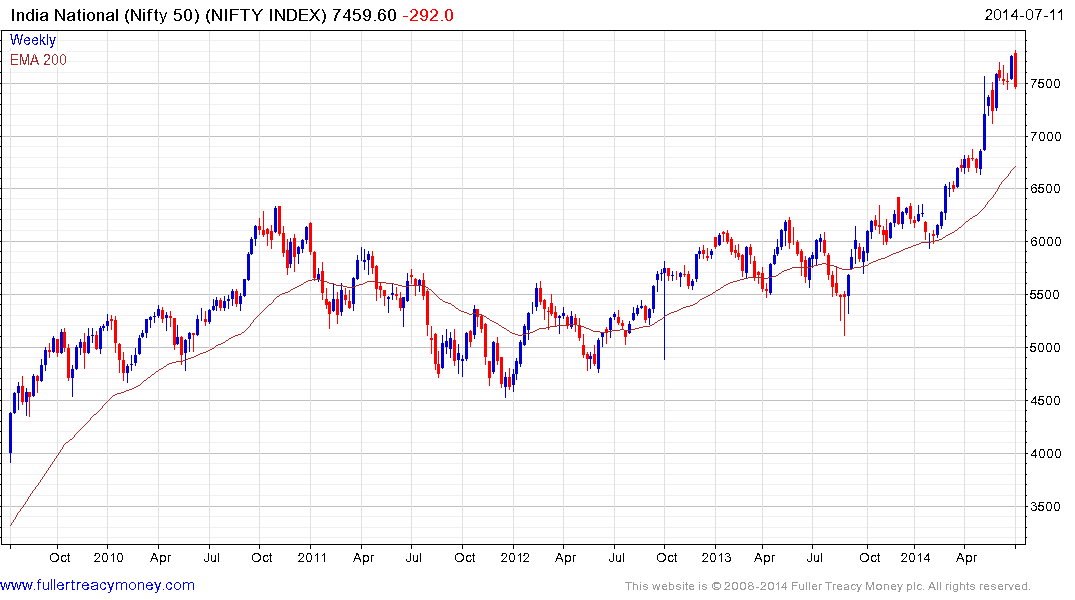Select the Weekly interval label
Image resolution: width=1075 pixels, height=600 pixels.
coord(33,40)
